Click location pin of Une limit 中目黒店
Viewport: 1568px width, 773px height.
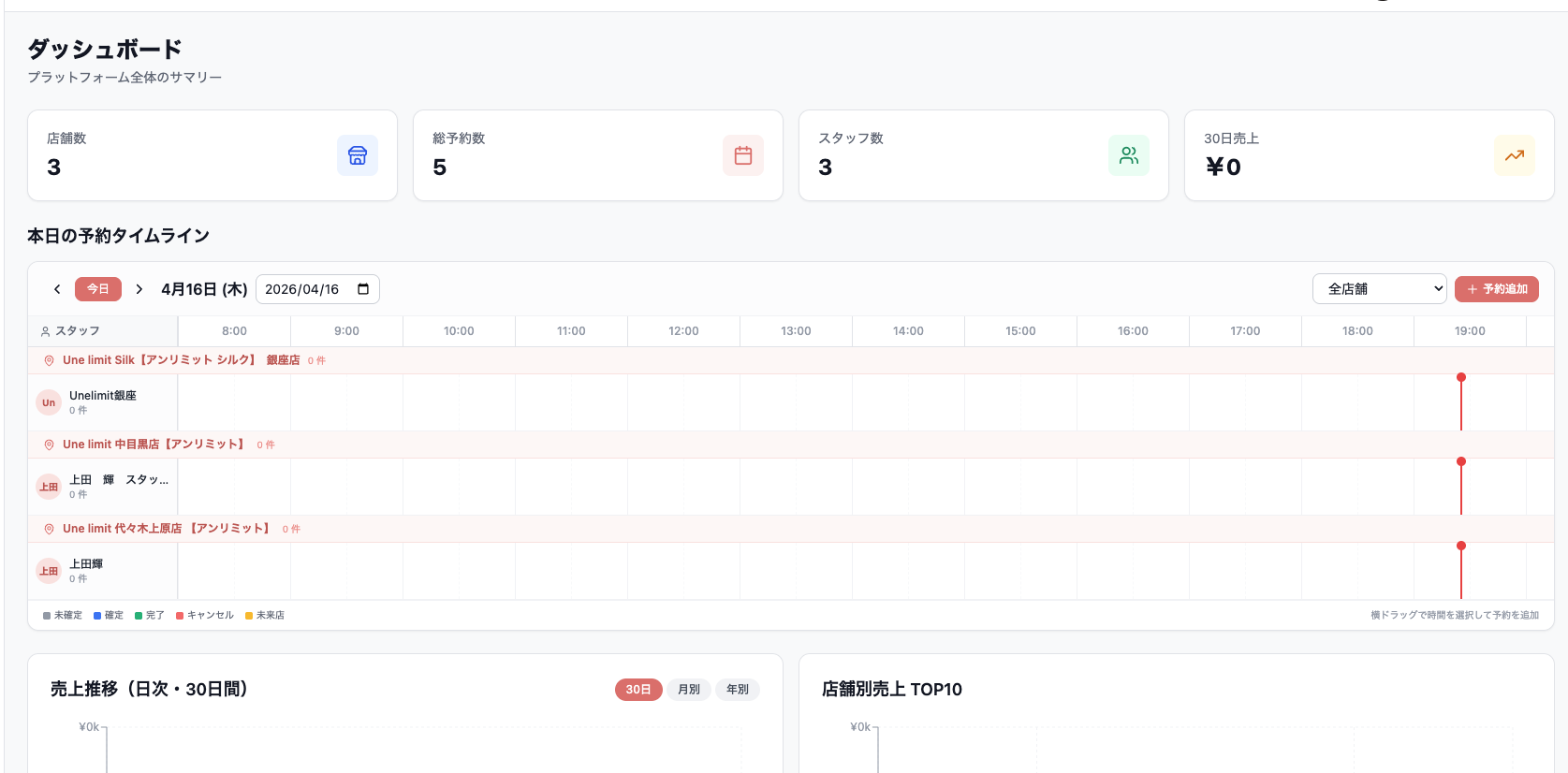[x=50, y=445]
